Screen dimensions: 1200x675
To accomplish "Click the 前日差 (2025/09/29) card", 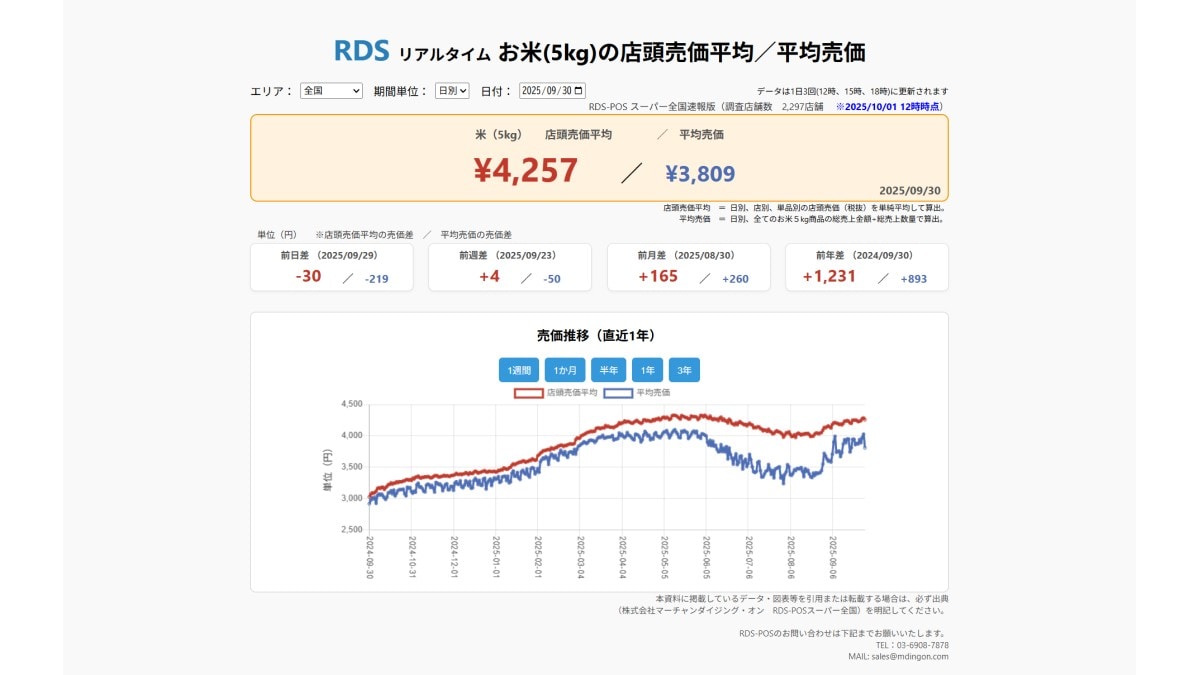I will [331, 267].
